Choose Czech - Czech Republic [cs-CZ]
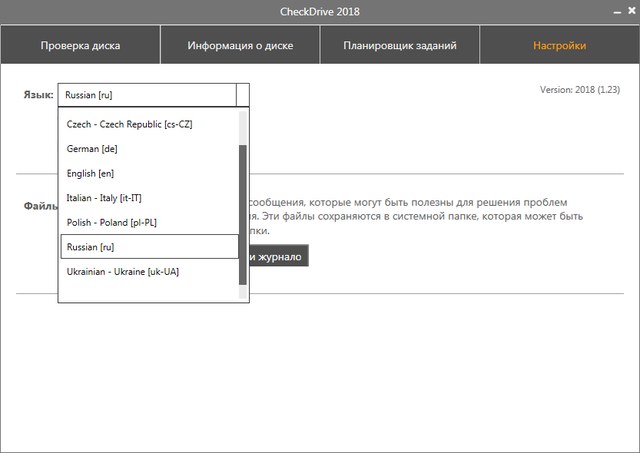Screen dimensions: 640x453 click(129, 124)
